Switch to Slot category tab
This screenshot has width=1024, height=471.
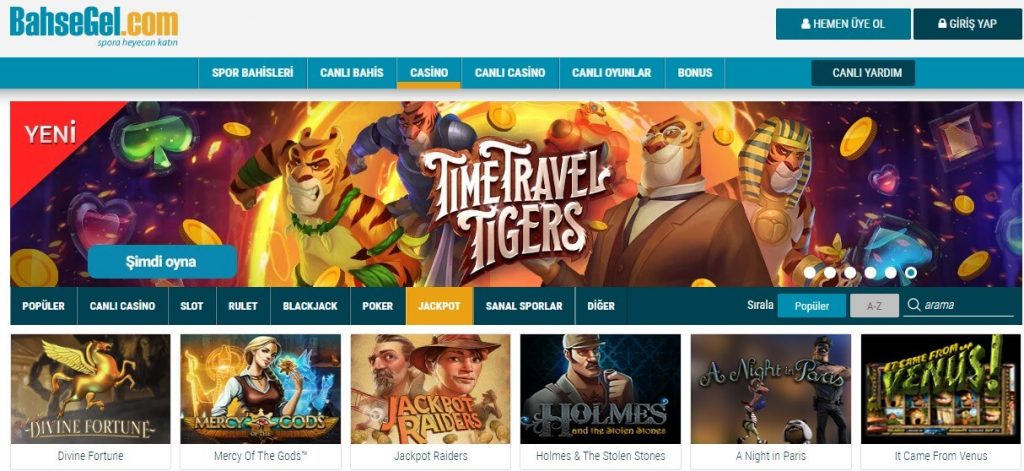(191, 306)
